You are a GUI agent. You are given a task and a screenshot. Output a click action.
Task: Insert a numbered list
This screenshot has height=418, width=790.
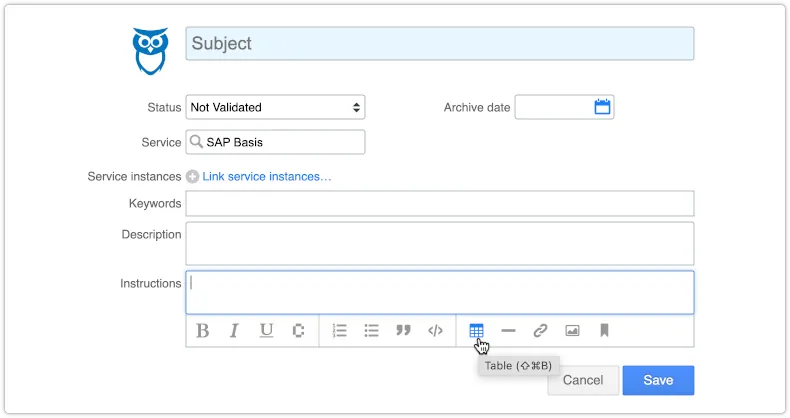[340, 331]
